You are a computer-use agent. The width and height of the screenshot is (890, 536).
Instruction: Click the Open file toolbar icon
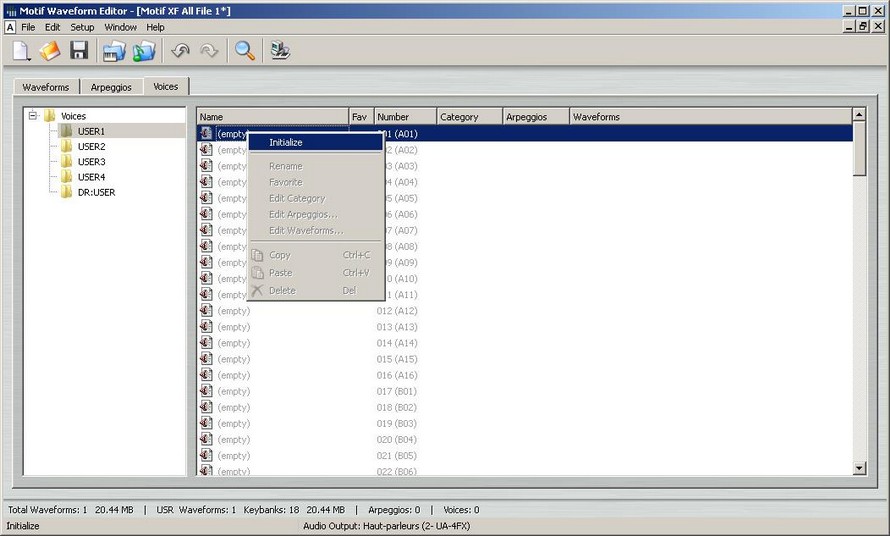(50, 51)
